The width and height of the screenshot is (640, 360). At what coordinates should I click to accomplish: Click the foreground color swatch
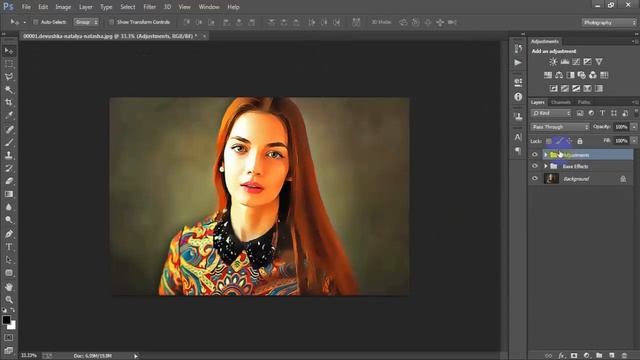6,320
